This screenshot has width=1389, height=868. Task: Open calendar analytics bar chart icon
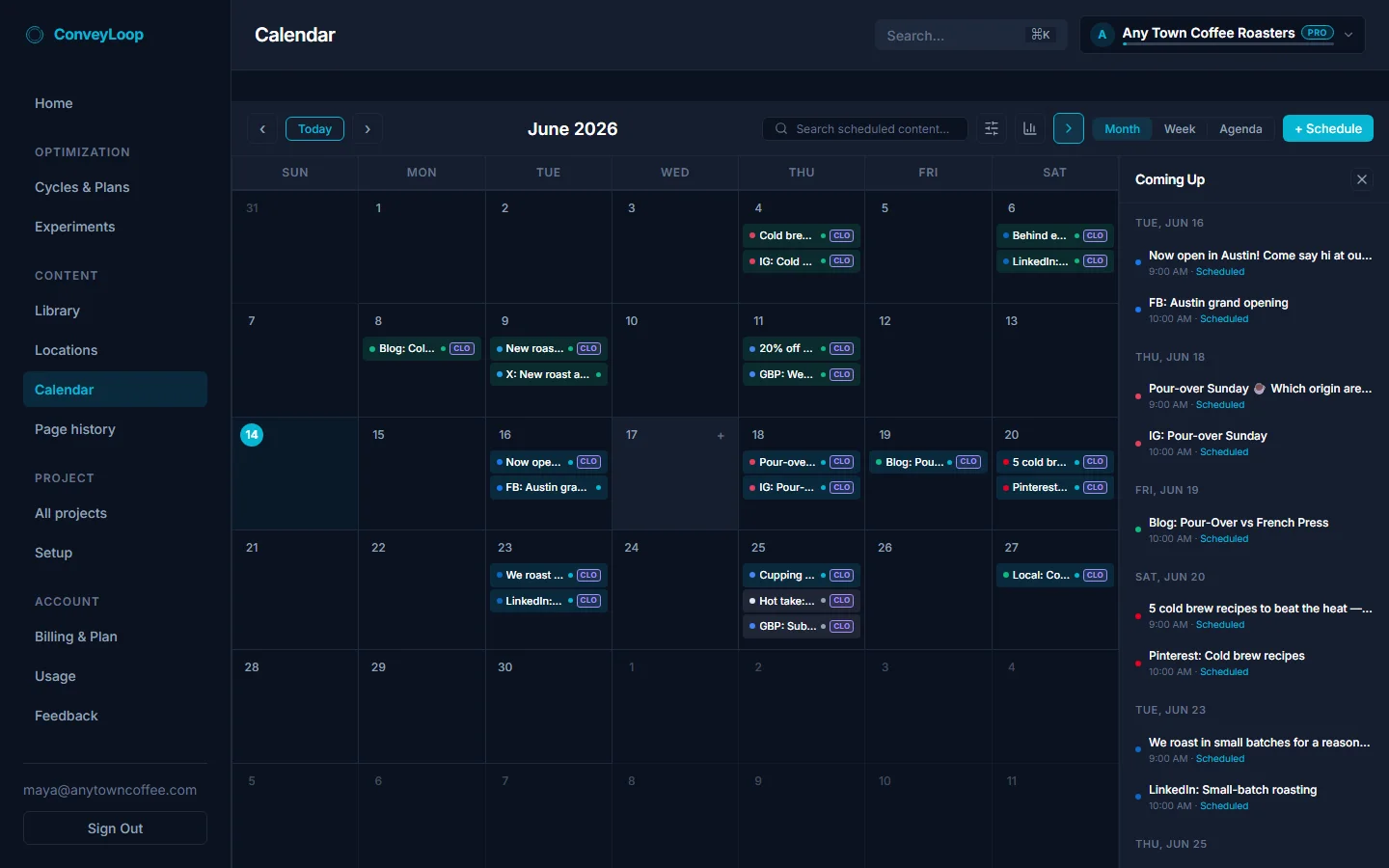coord(1030,128)
